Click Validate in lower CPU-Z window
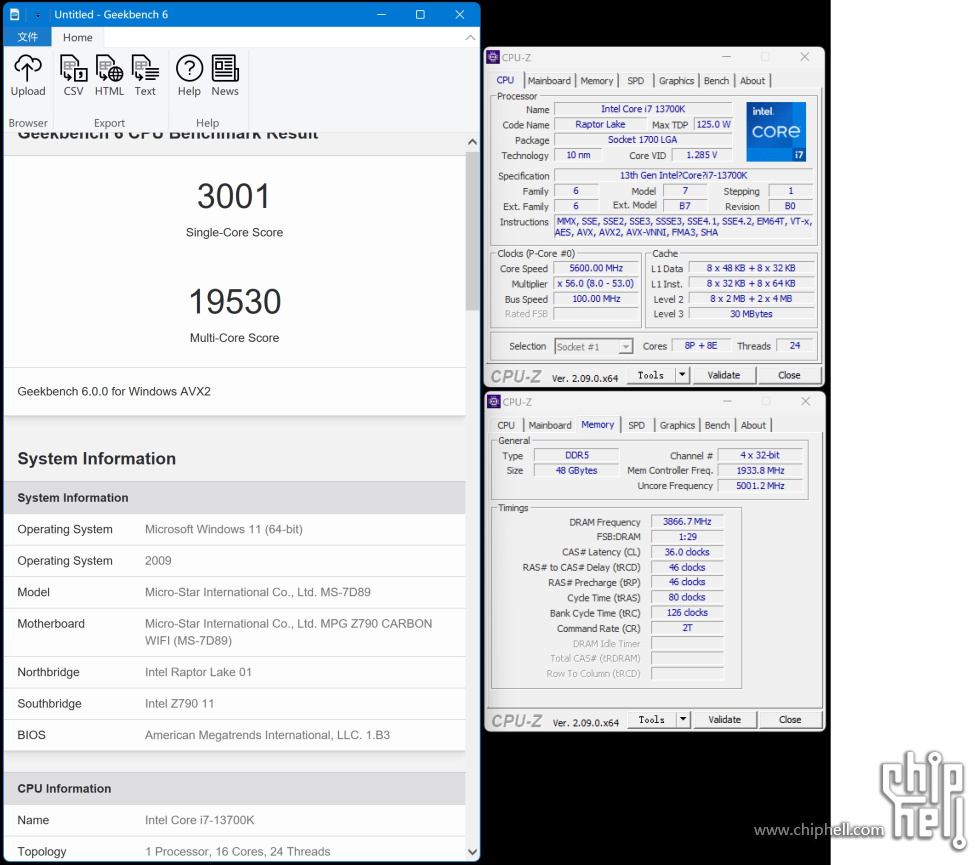The image size is (980, 865). (724, 719)
